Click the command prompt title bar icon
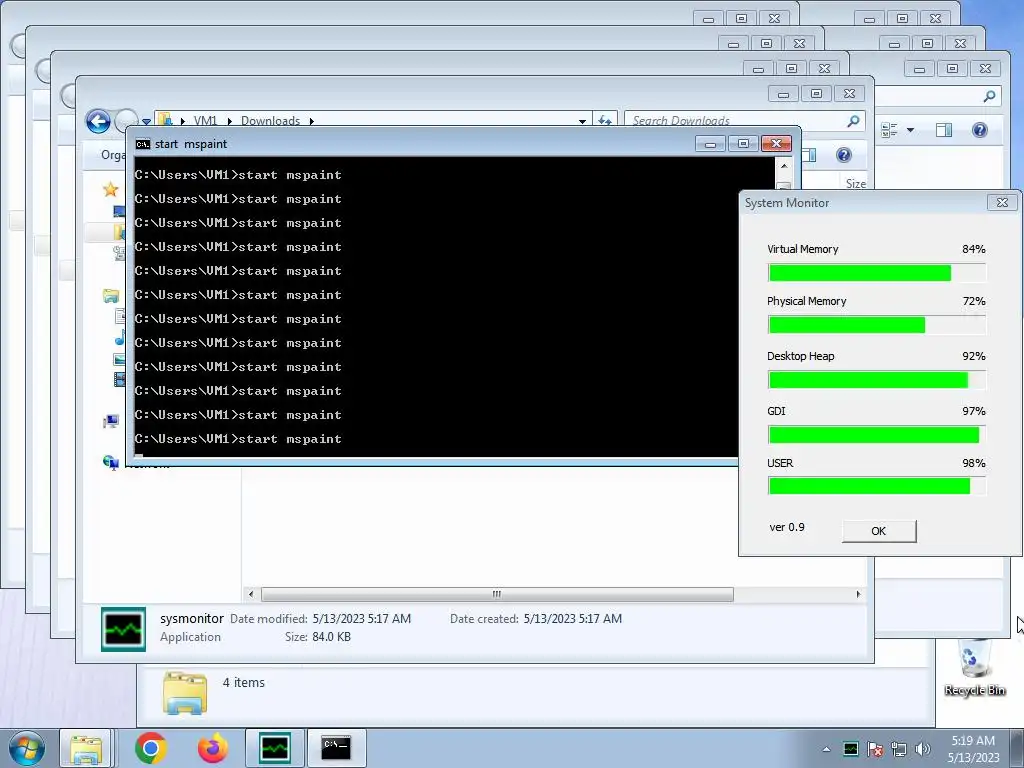 (142, 144)
